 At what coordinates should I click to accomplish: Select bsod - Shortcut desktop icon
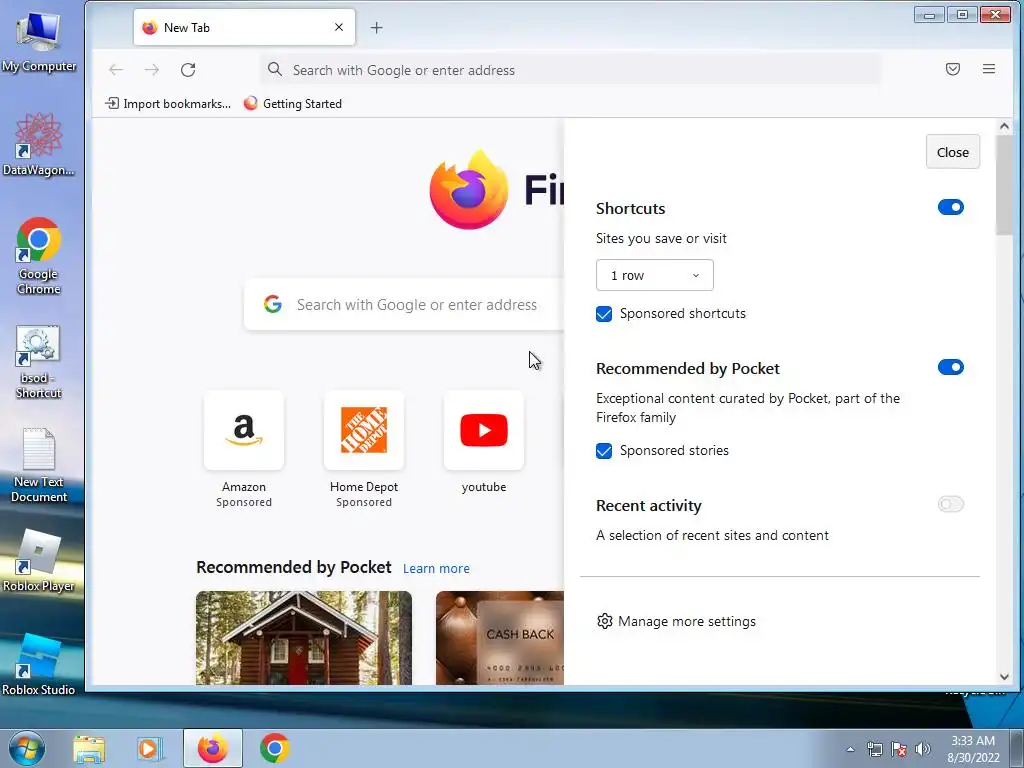[39, 361]
